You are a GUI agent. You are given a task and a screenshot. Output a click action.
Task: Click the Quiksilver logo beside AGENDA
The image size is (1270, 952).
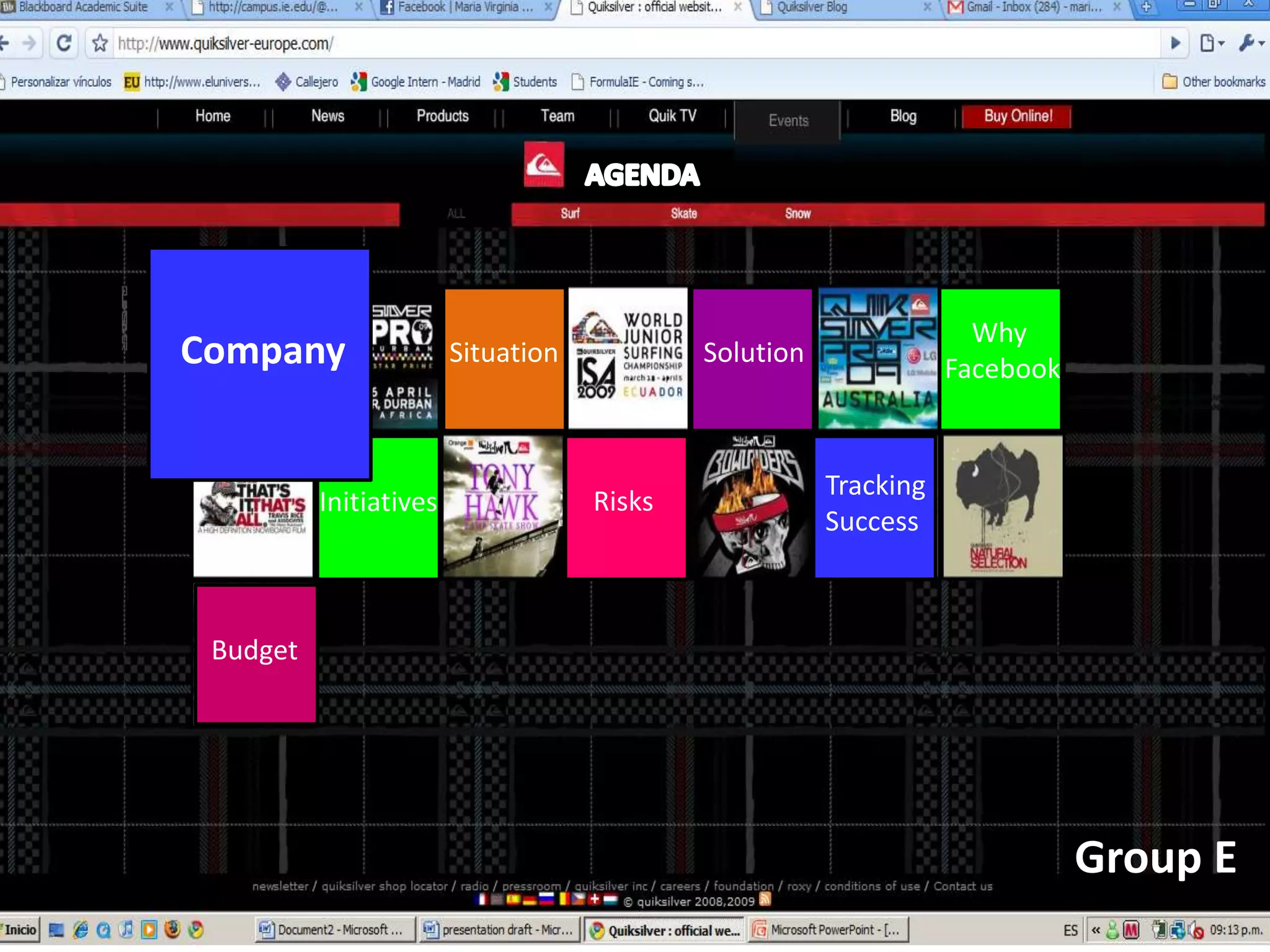(x=544, y=165)
